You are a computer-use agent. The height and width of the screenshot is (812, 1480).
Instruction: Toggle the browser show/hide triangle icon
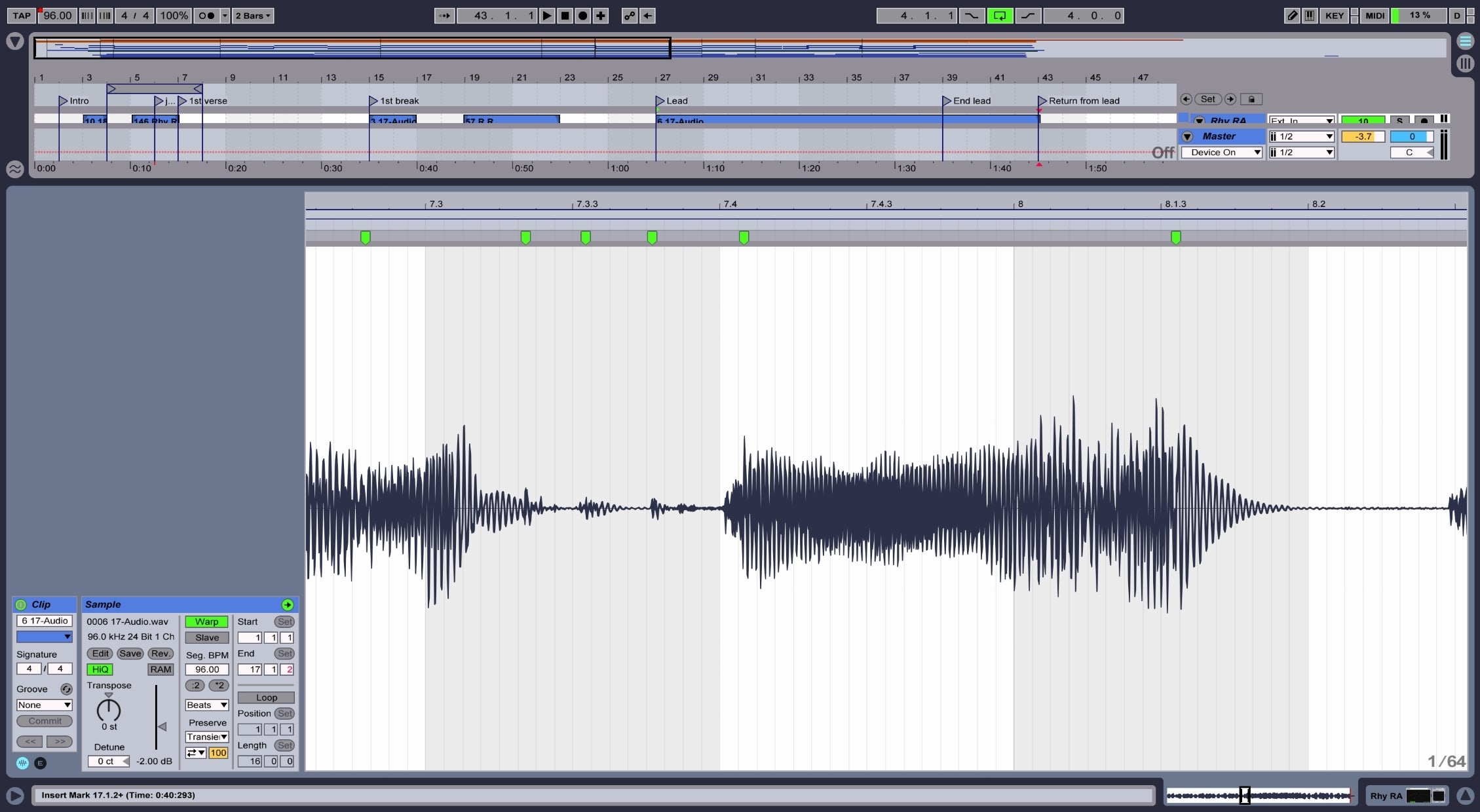pos(15,43)
